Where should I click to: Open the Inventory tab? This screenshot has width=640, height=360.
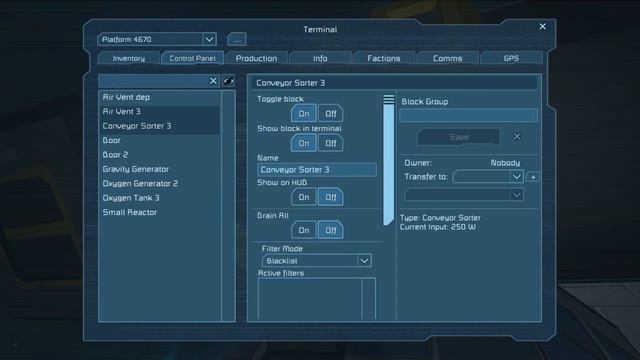coord(129,58)
